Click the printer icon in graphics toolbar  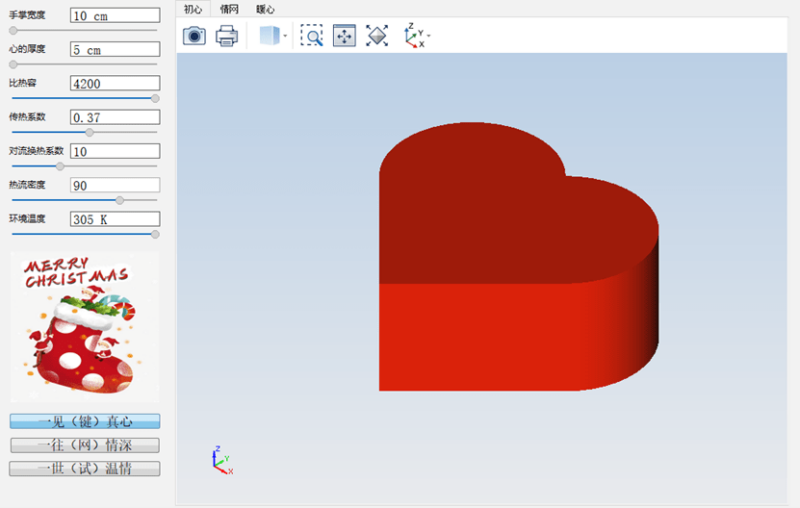click(227, 36)
